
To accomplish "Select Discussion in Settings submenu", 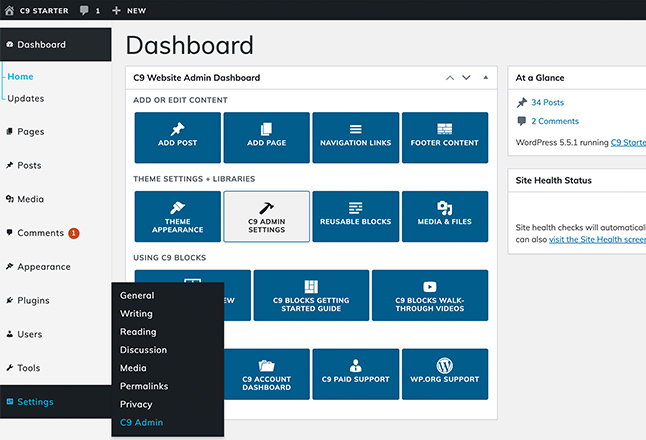I will tap(143, 350).
